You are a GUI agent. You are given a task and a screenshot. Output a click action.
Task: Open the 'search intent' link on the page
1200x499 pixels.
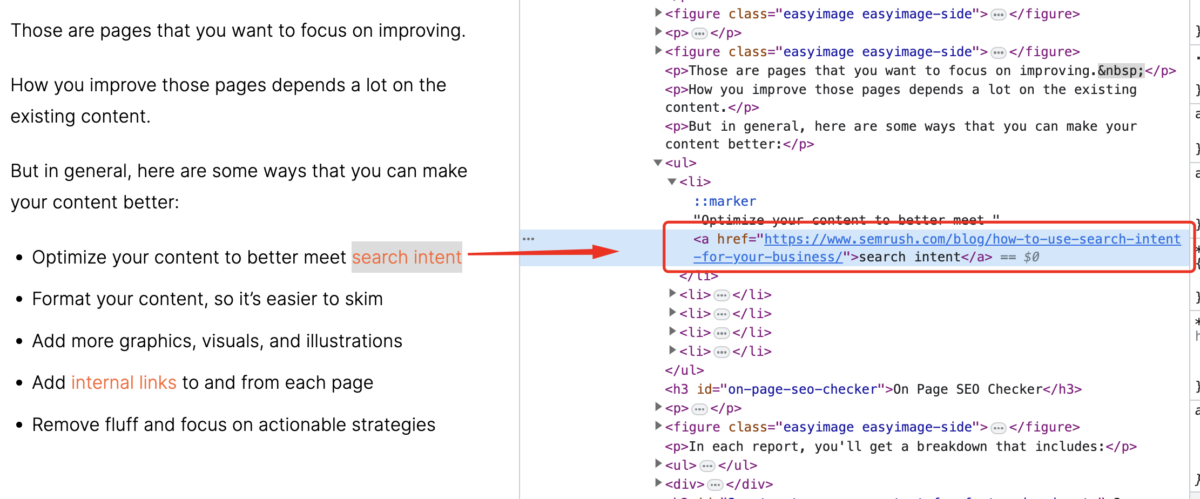(x=407, y=258)
